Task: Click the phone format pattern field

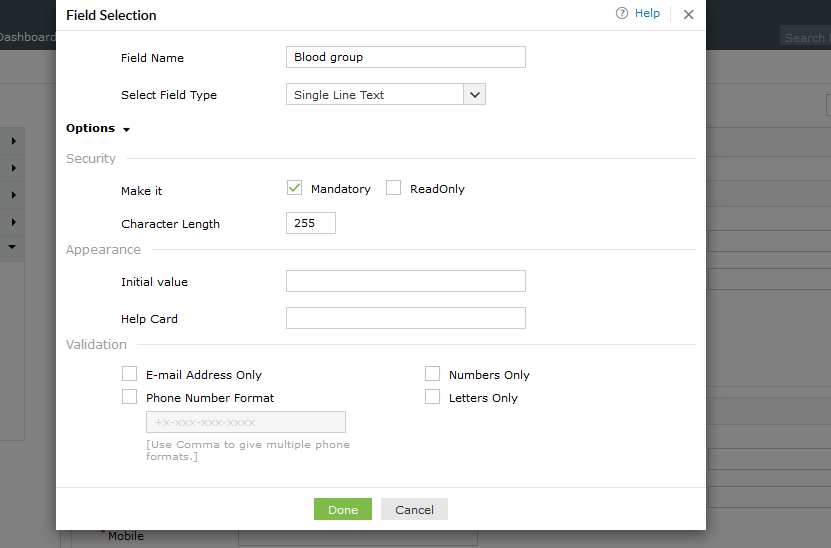Action: coord(245,422)
